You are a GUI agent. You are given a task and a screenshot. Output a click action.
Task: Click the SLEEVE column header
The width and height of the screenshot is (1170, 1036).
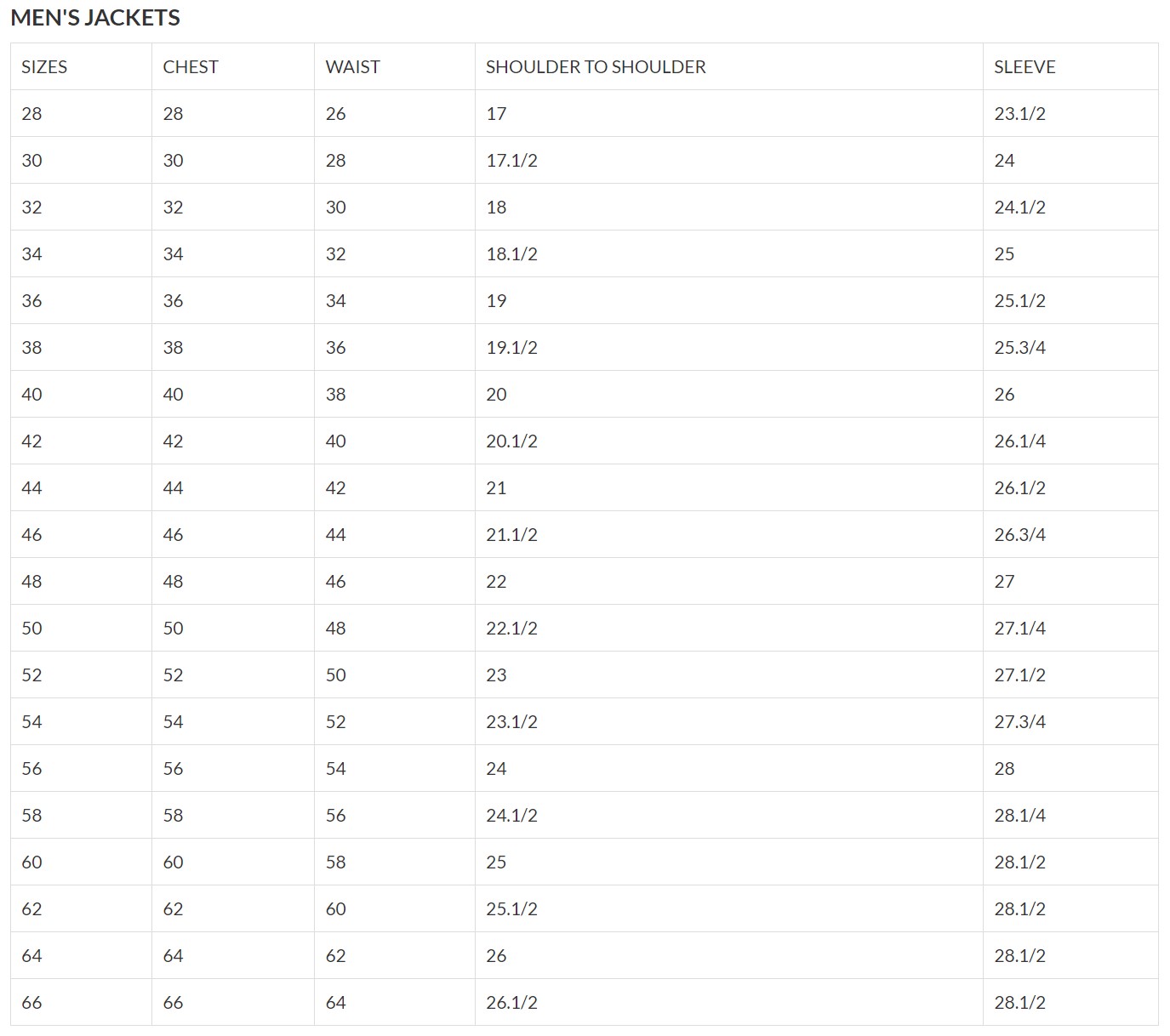click(x=1024, y=67)
